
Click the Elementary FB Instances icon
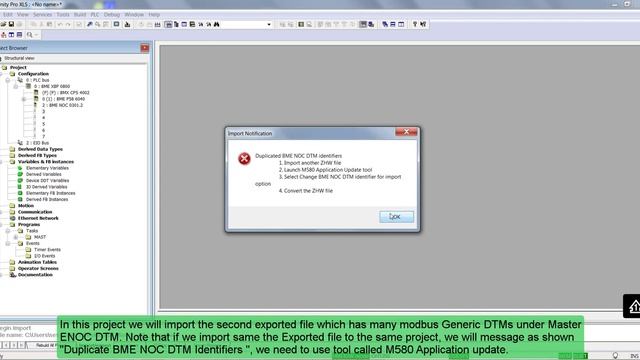tap(20, 193)
